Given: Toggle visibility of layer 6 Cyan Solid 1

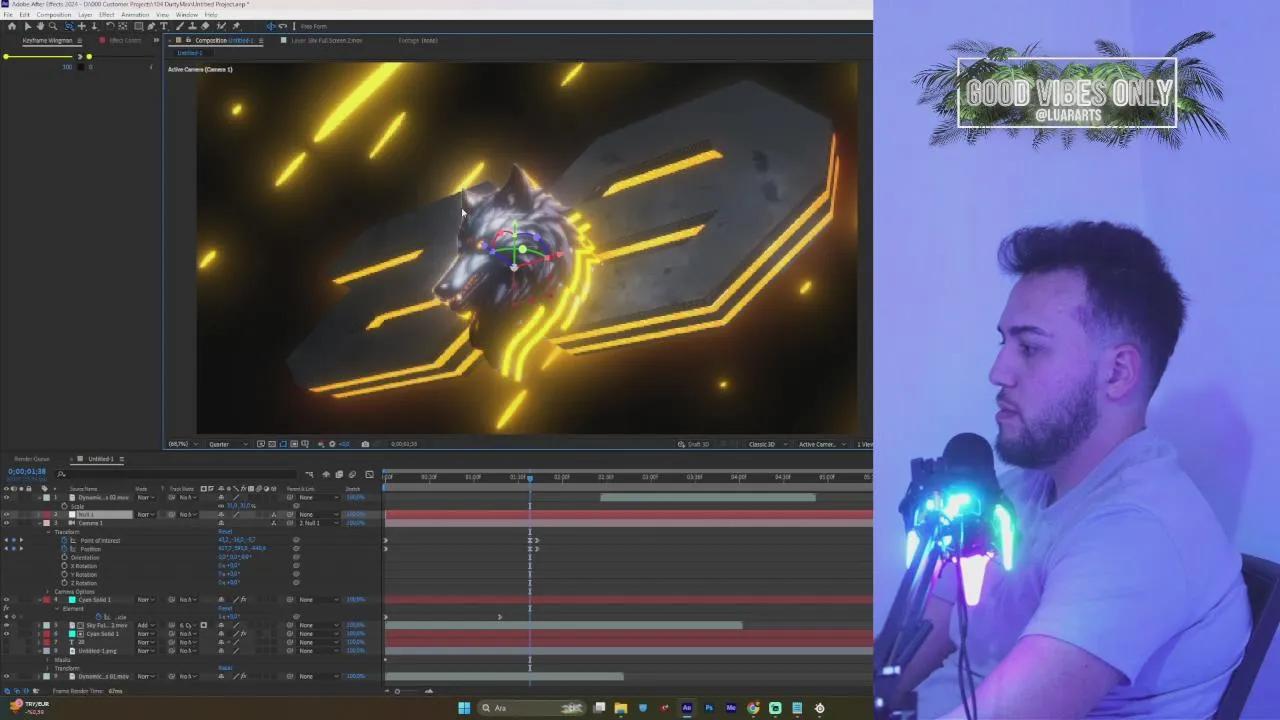Looking at the screenshot, I should pos(6,634).
